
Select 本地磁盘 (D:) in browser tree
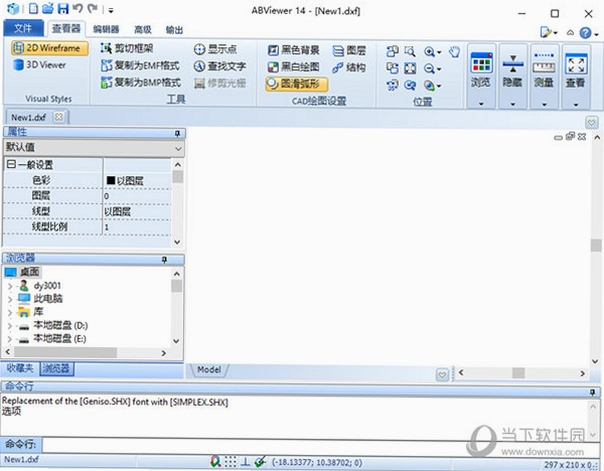[x=60, y=326]
